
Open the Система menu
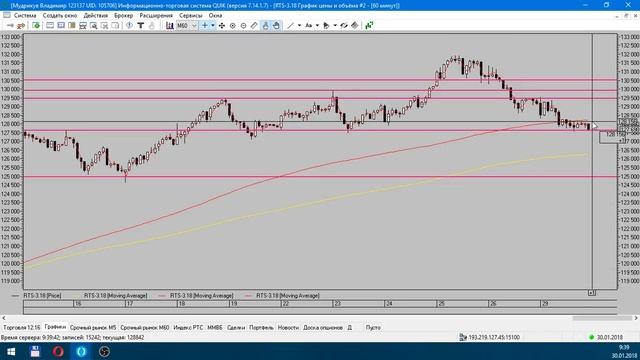[25, 16]
